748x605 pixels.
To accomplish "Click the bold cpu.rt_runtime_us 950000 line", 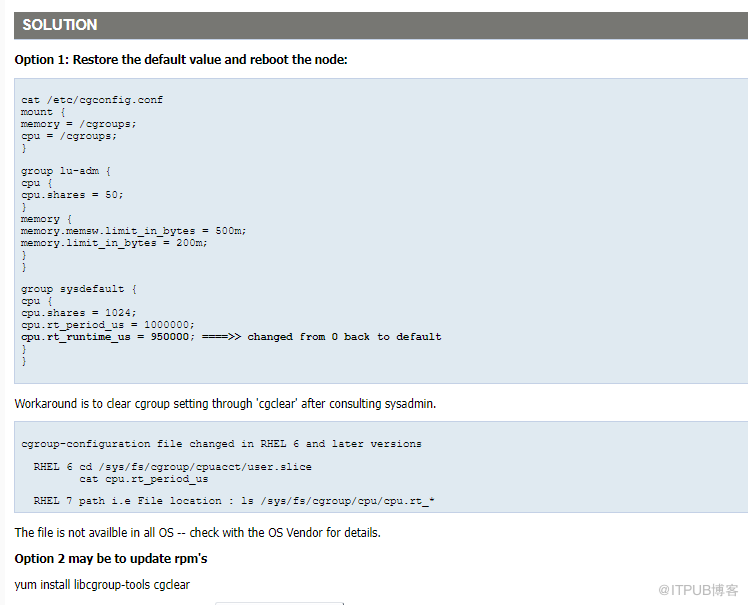I will [231, 337].
